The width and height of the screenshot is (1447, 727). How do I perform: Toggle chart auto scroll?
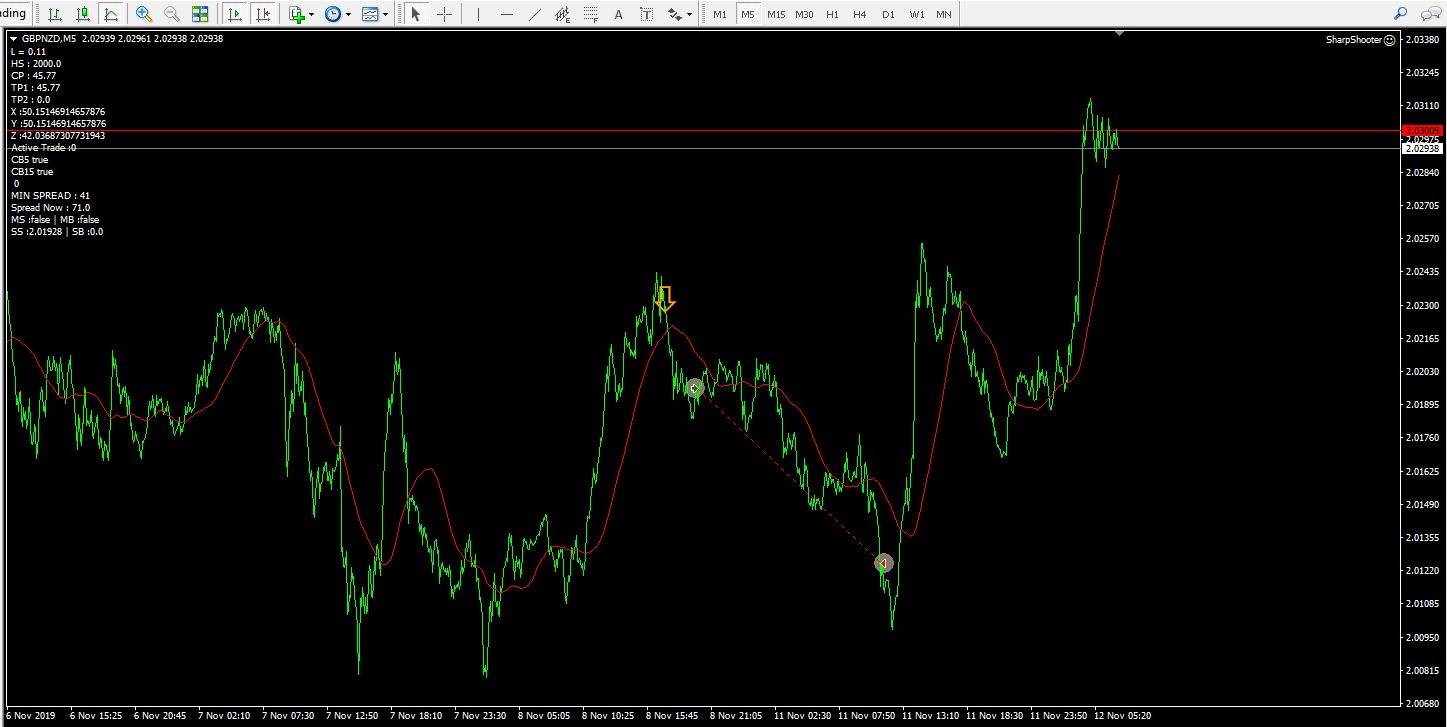(235, 14)
